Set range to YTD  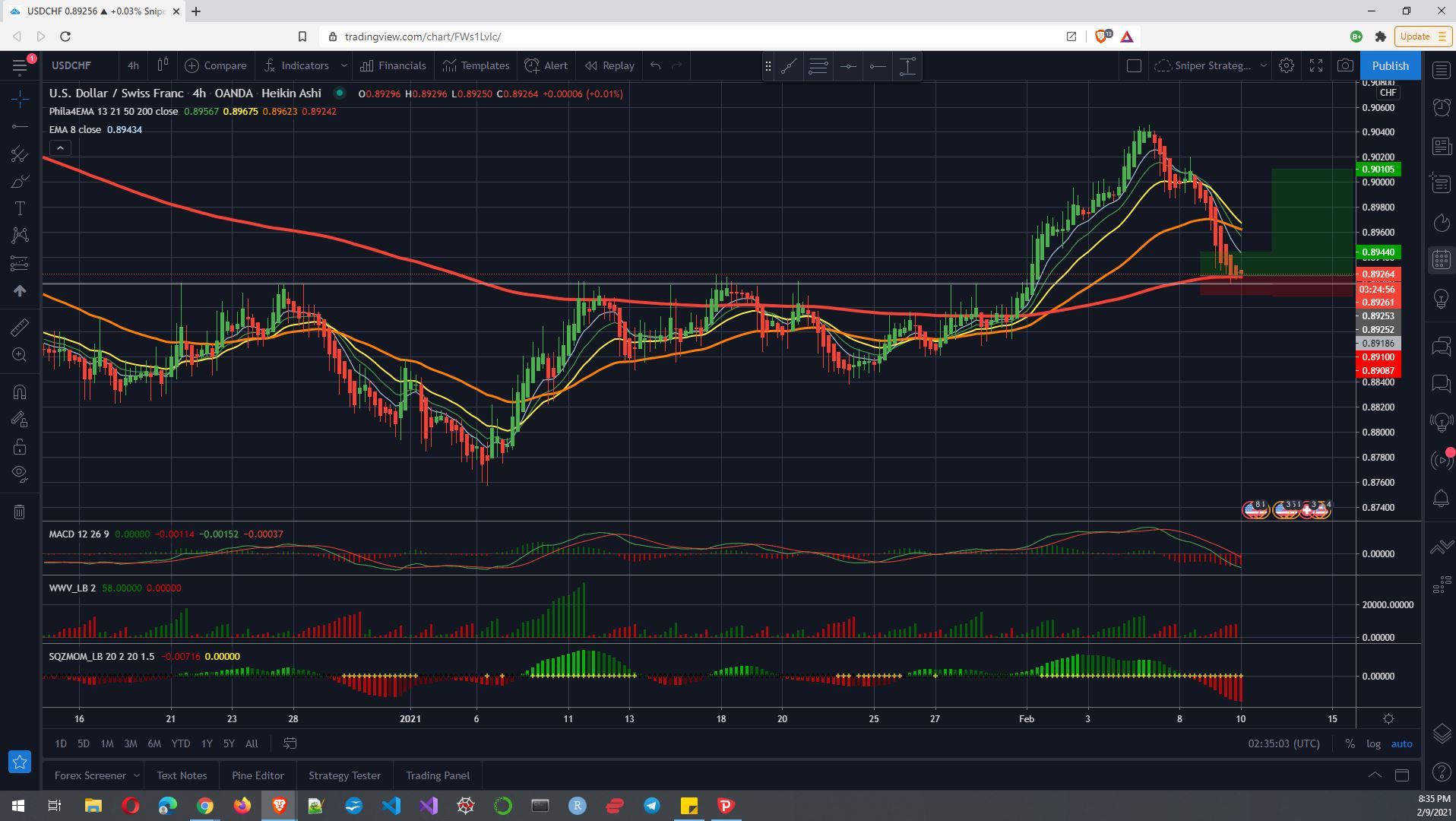coord(180,743)
